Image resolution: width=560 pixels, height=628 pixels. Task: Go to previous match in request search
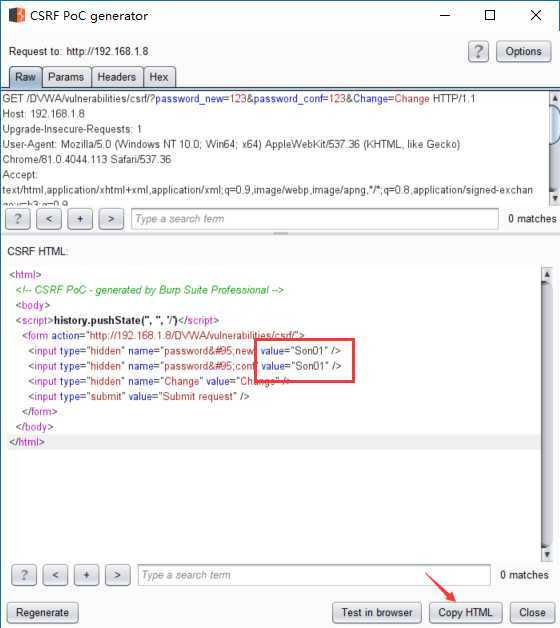[x=49, y=219]
